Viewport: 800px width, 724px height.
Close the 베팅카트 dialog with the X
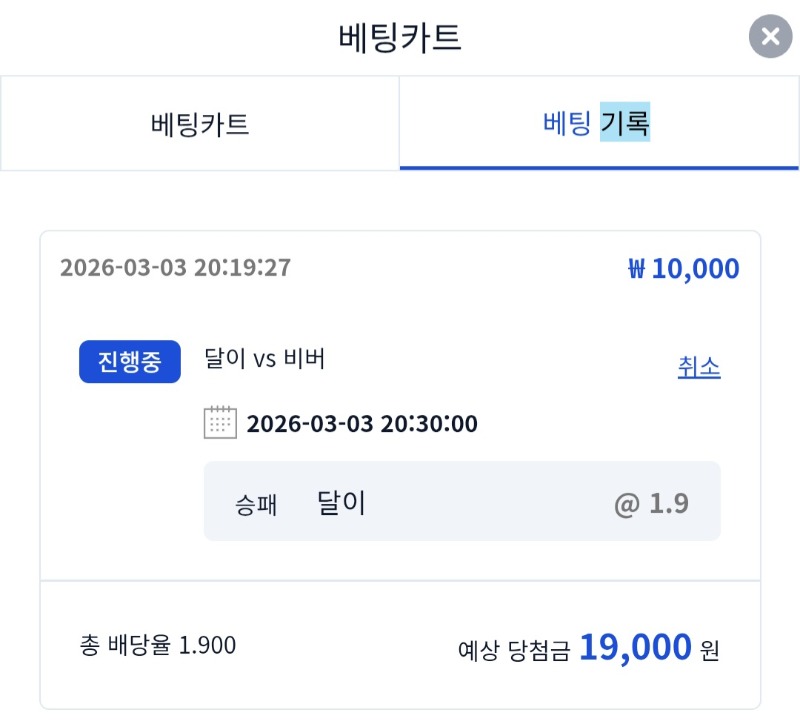[x=770, y=38]
